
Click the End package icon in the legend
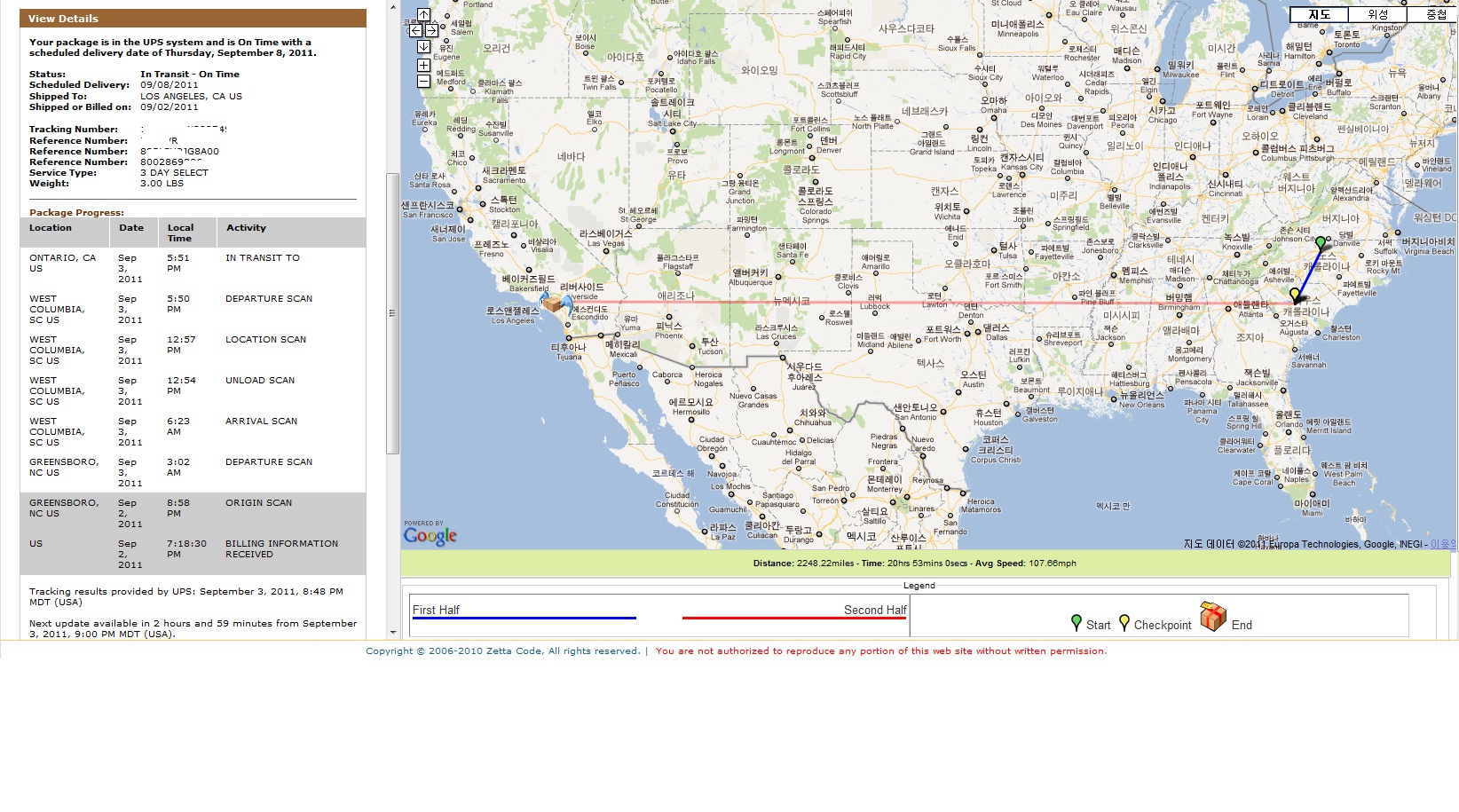point(1213,616)
